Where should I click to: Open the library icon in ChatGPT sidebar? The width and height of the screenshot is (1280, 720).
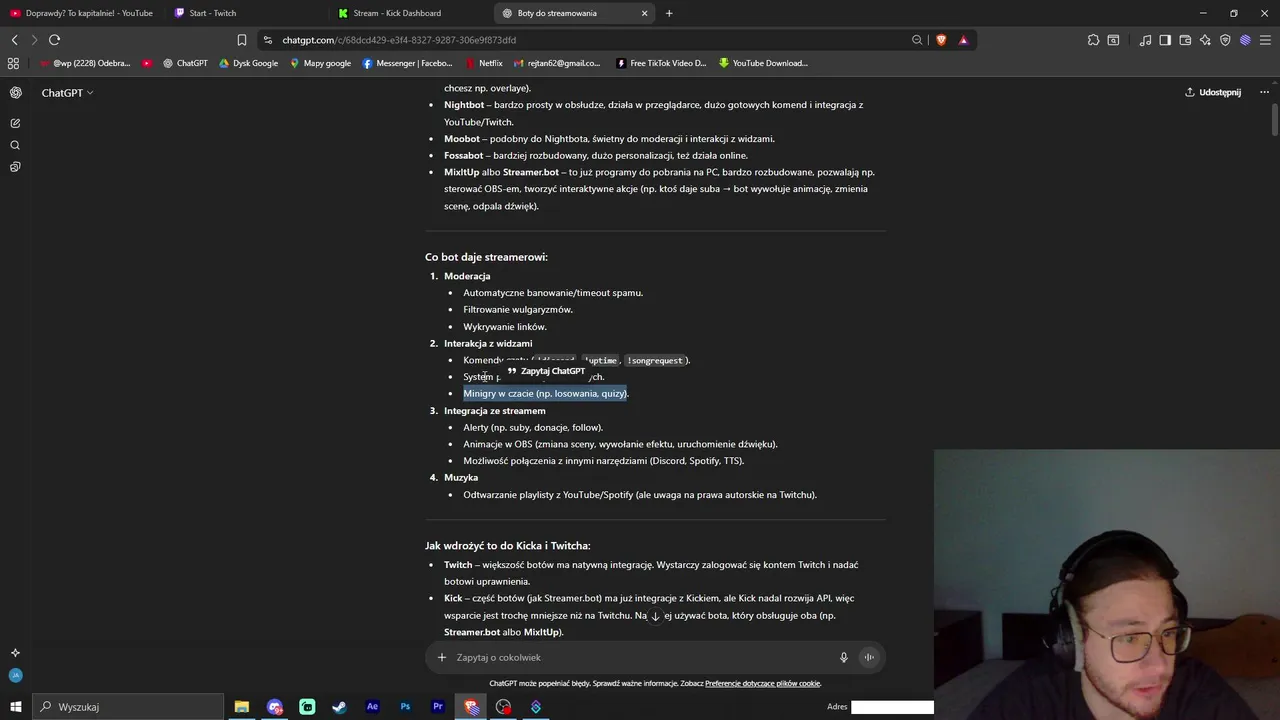pos(15,167)
